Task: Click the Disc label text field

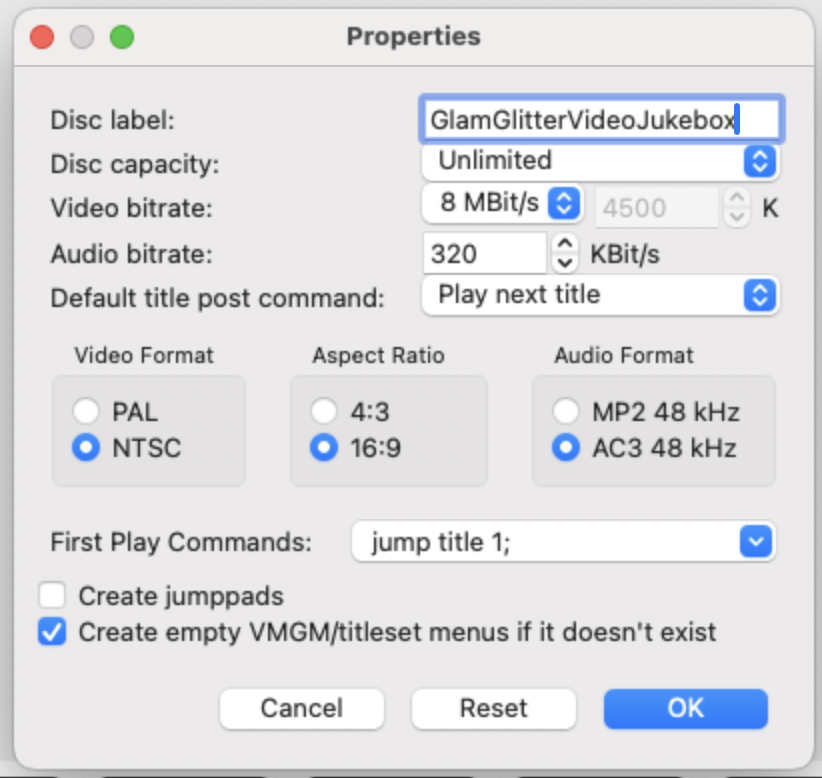Action: 601,120
